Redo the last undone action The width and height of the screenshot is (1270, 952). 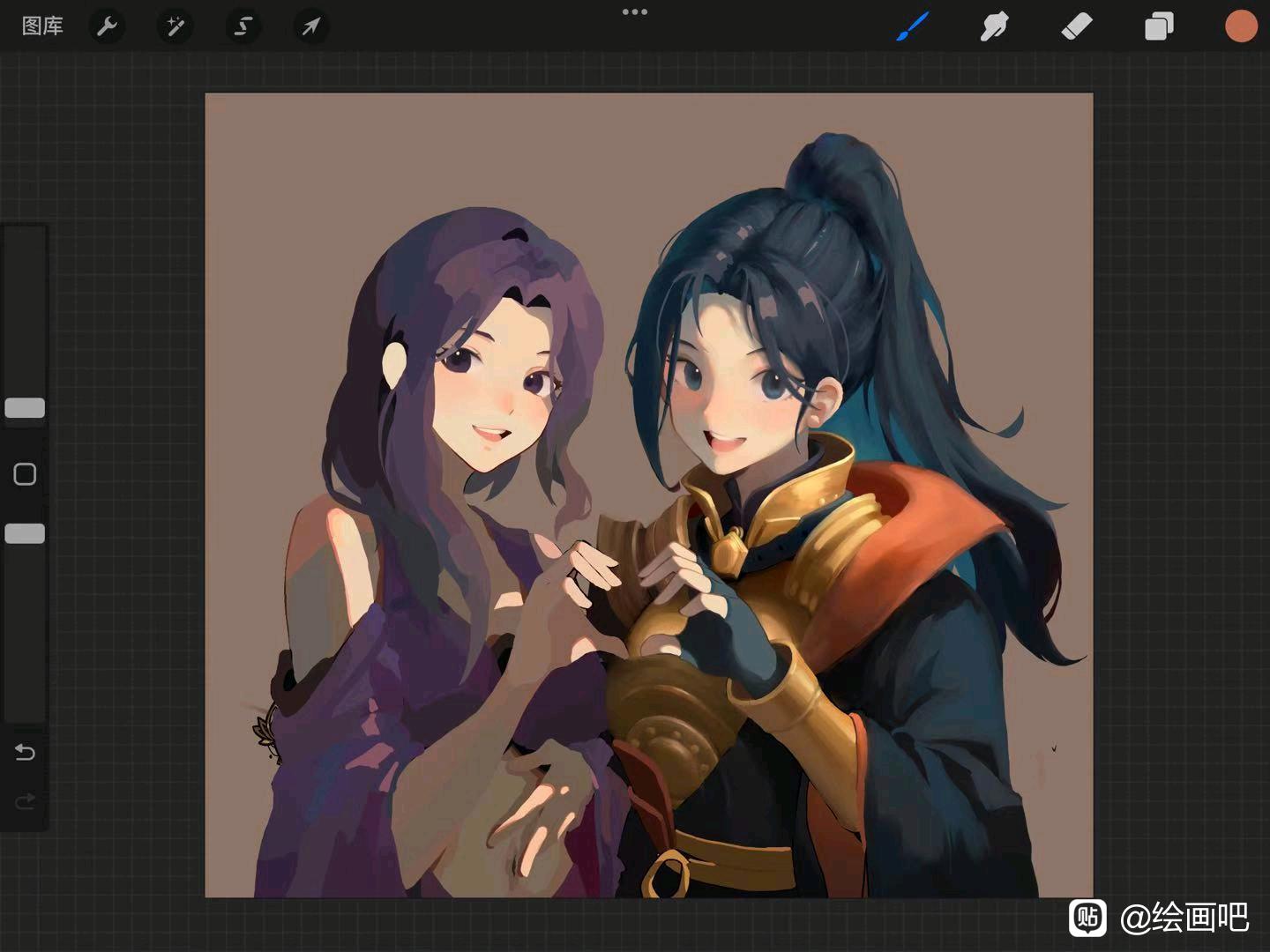pyautogui.click(x=25, y=801)
